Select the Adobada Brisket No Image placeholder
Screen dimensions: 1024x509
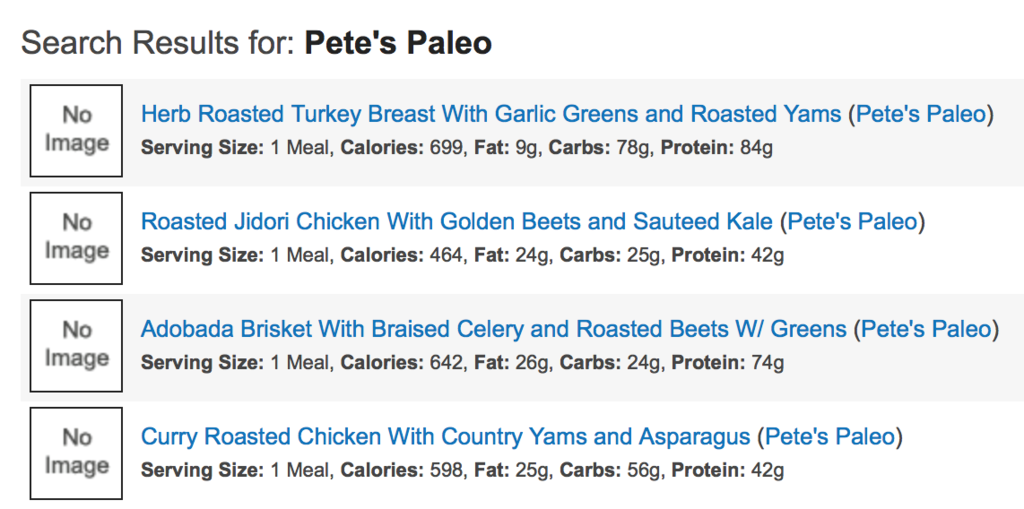tap(76, 345)
